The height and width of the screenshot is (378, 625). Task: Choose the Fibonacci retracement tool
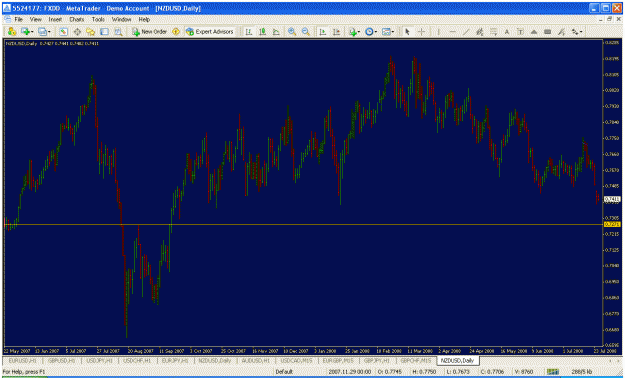tap(493, 32)
